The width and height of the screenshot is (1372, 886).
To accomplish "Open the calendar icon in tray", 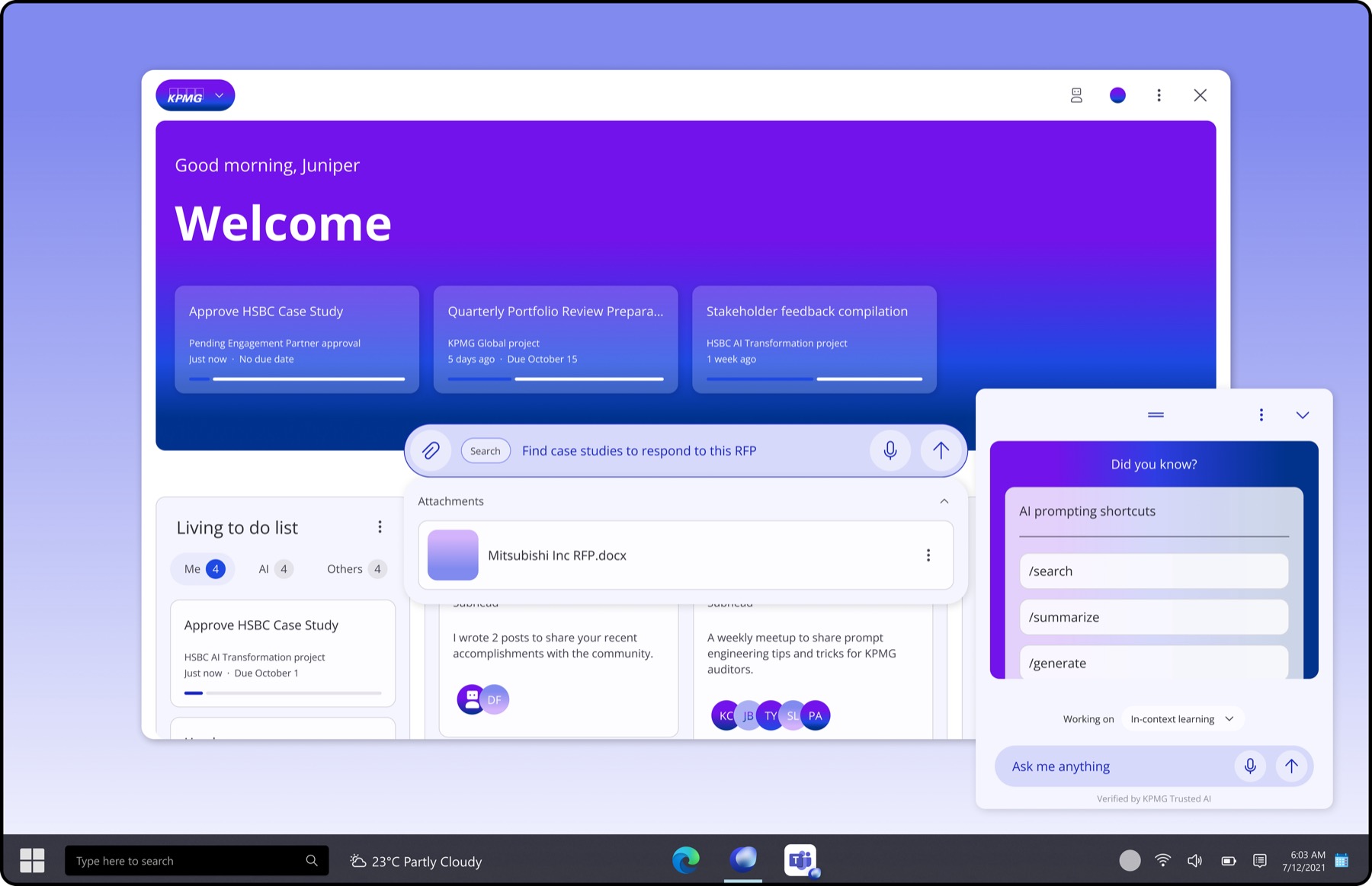I will point(1342,861).
